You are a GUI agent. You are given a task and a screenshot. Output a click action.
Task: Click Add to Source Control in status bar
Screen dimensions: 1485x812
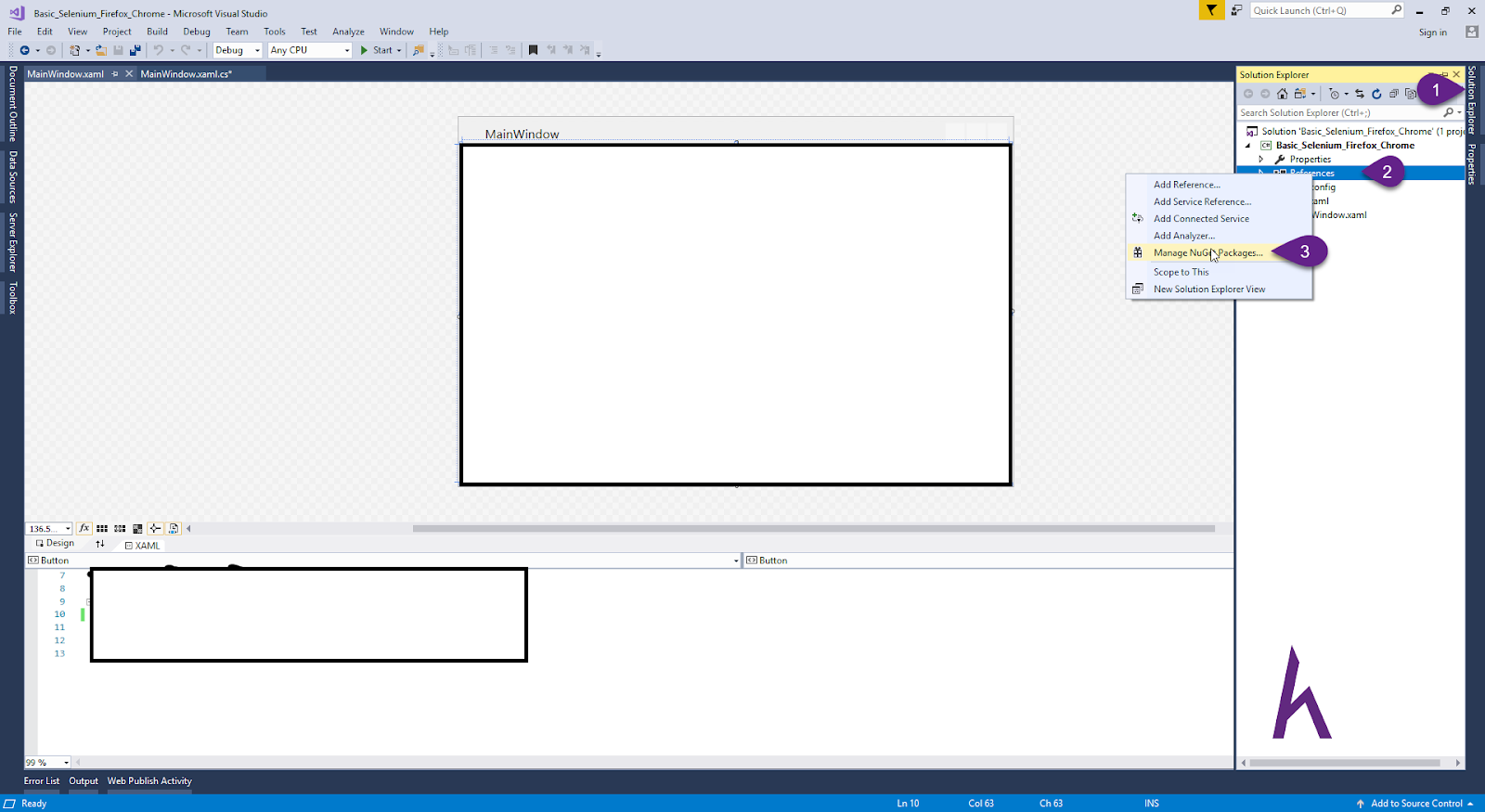pyautogui.click(x=1415, y=804)
